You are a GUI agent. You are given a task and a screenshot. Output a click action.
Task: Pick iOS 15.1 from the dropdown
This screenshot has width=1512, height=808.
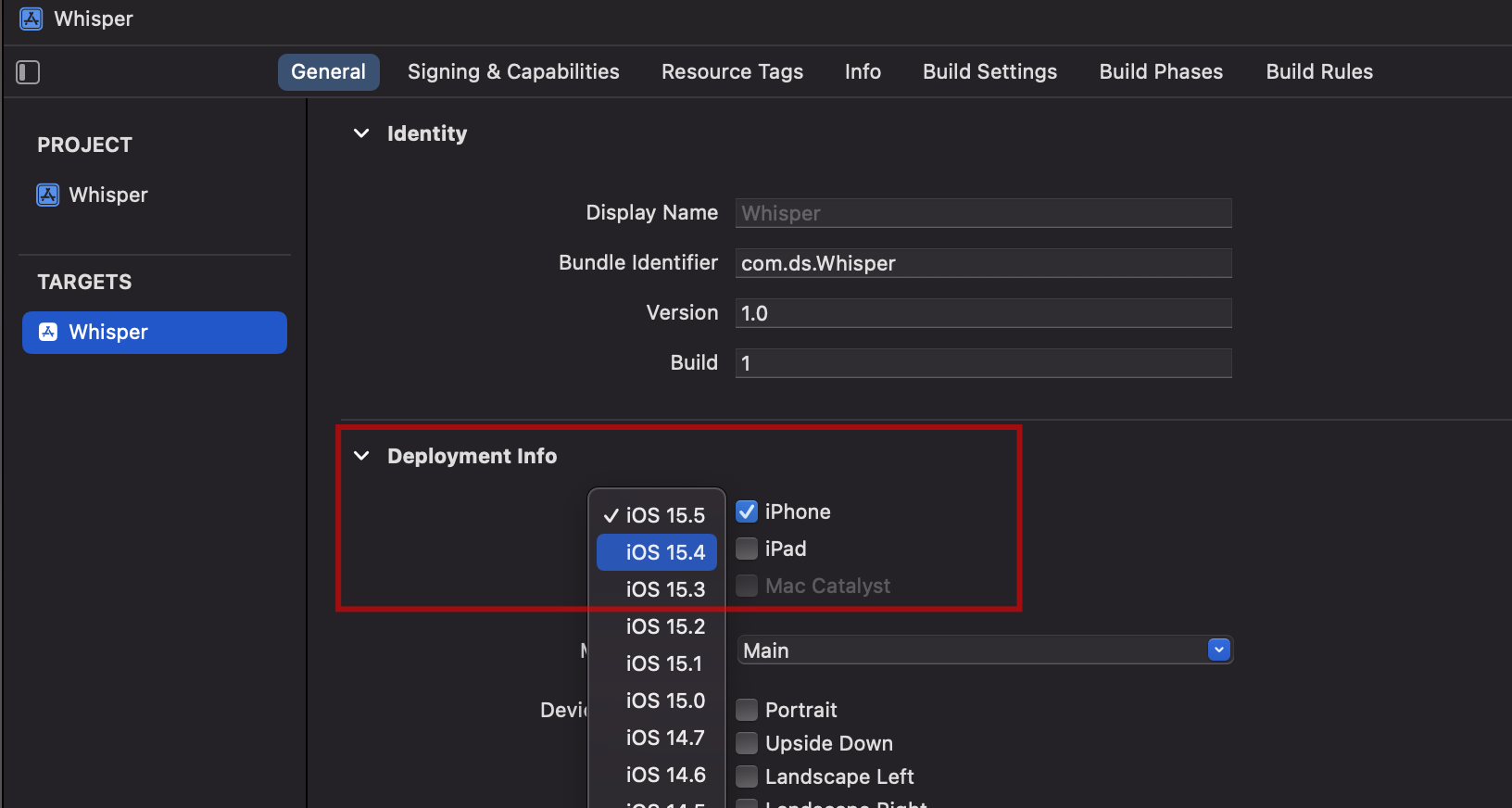point(657,663)
